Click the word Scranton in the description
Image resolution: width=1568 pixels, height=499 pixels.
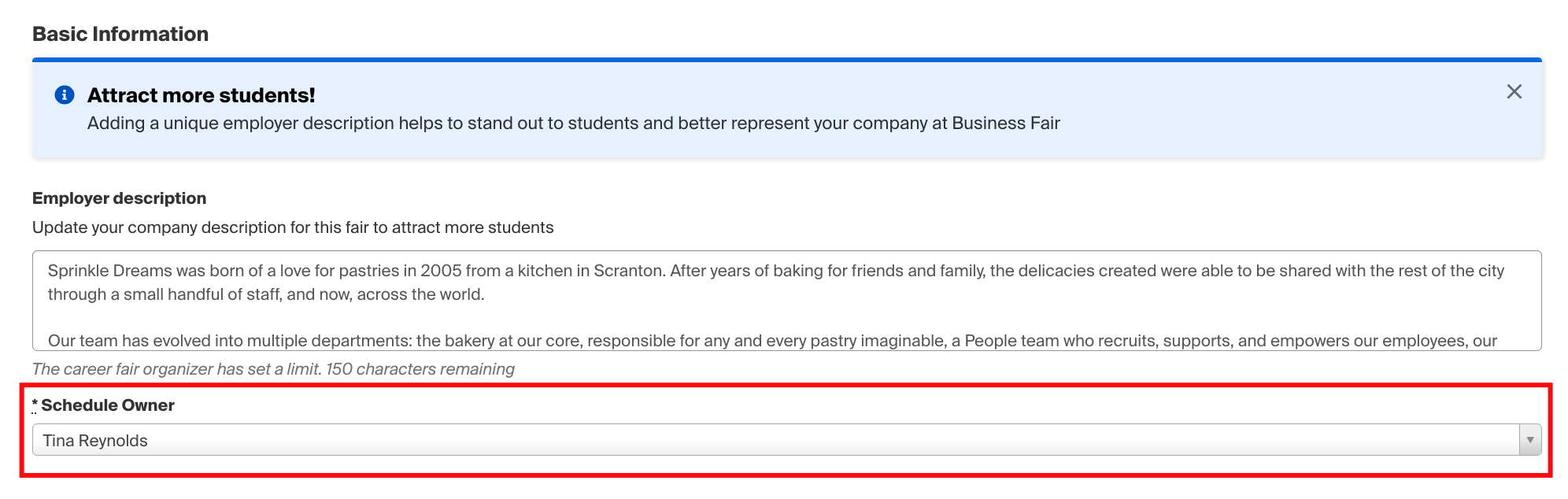click(627, 271)
